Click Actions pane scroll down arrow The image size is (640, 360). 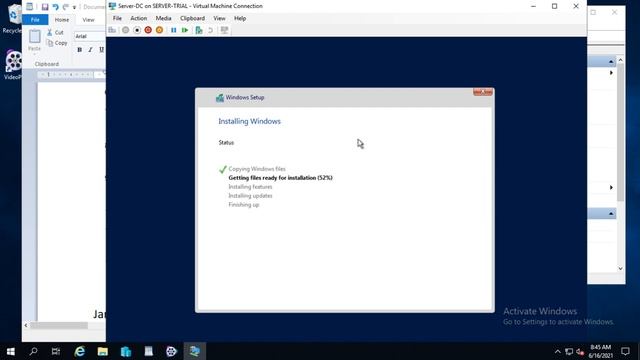(x=620, y=269)
